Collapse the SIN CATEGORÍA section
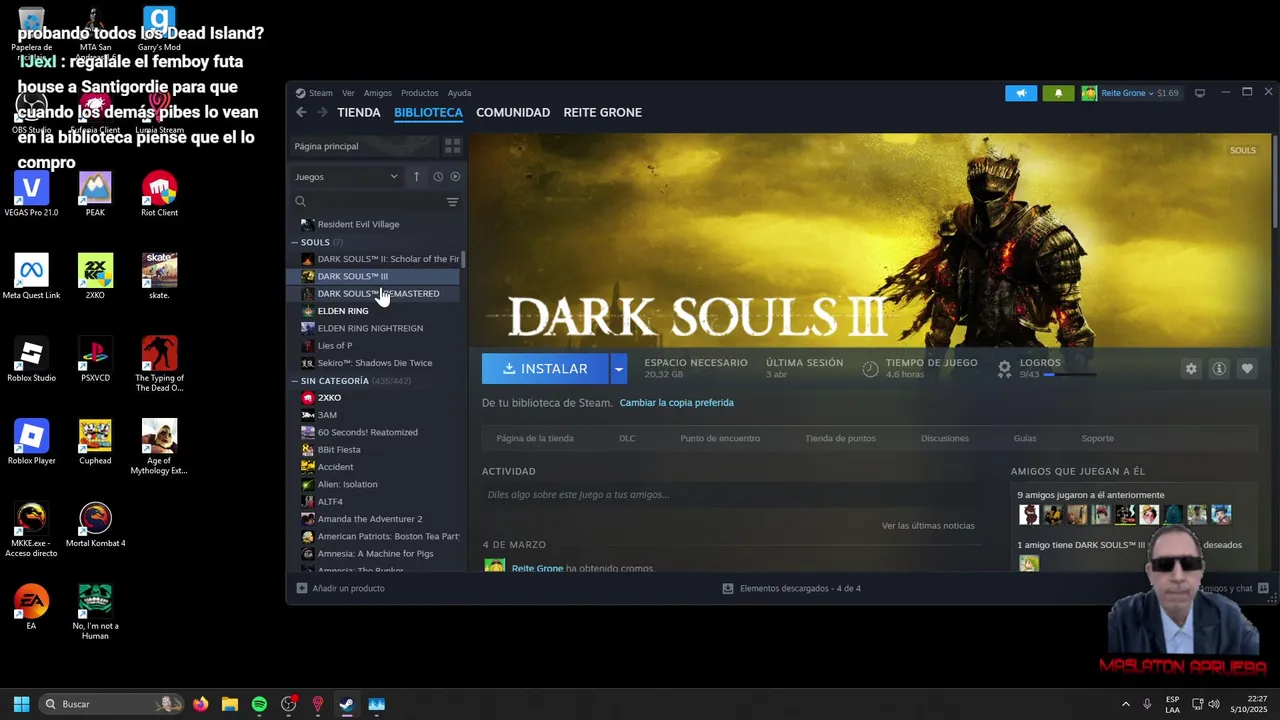This screenshot has width=1280, height=720. point(295,381)
